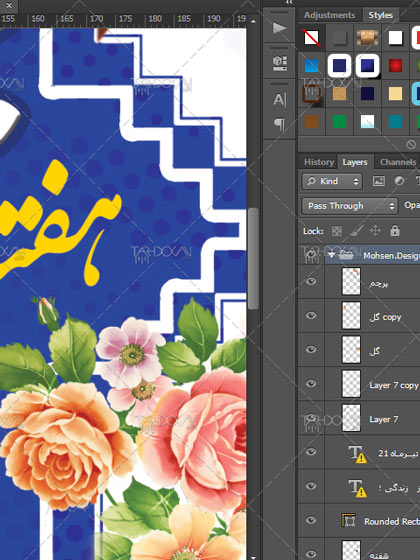
Task: Apply the plain white style swatch
Action: pos(395,38)
